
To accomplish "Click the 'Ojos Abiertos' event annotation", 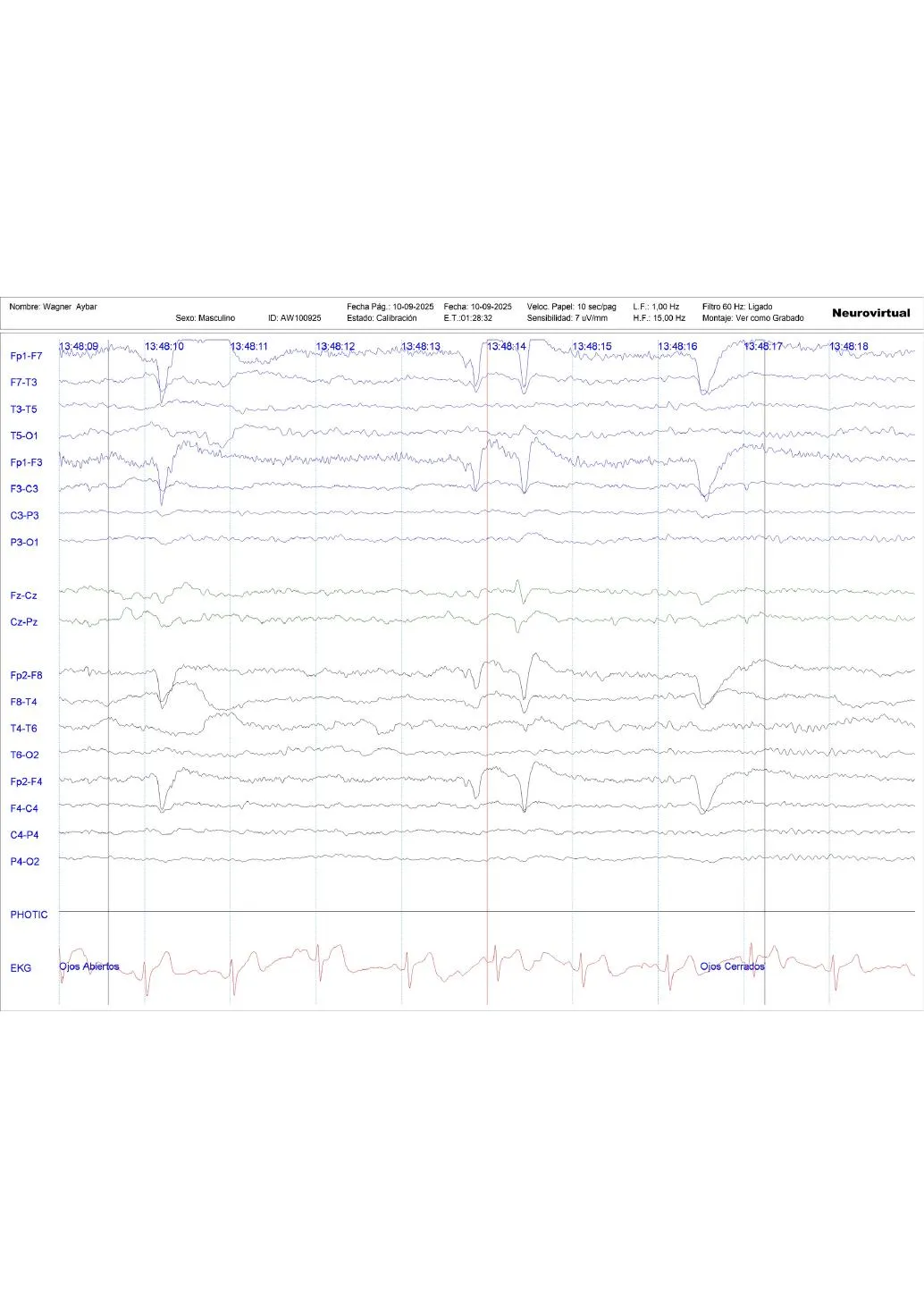I will click(x=89, y=966).
